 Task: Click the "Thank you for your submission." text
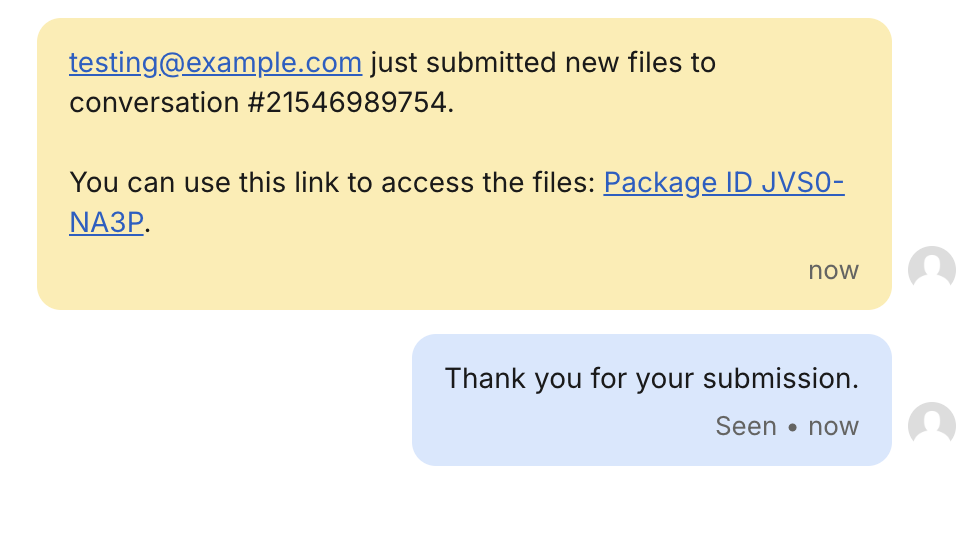tap(651, 379)
